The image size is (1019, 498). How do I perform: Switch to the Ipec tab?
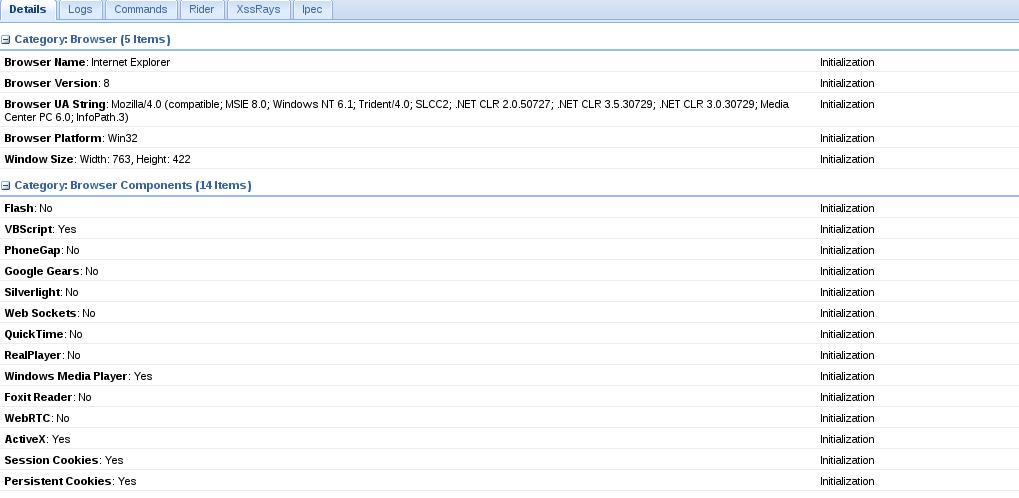click(312, 10)
